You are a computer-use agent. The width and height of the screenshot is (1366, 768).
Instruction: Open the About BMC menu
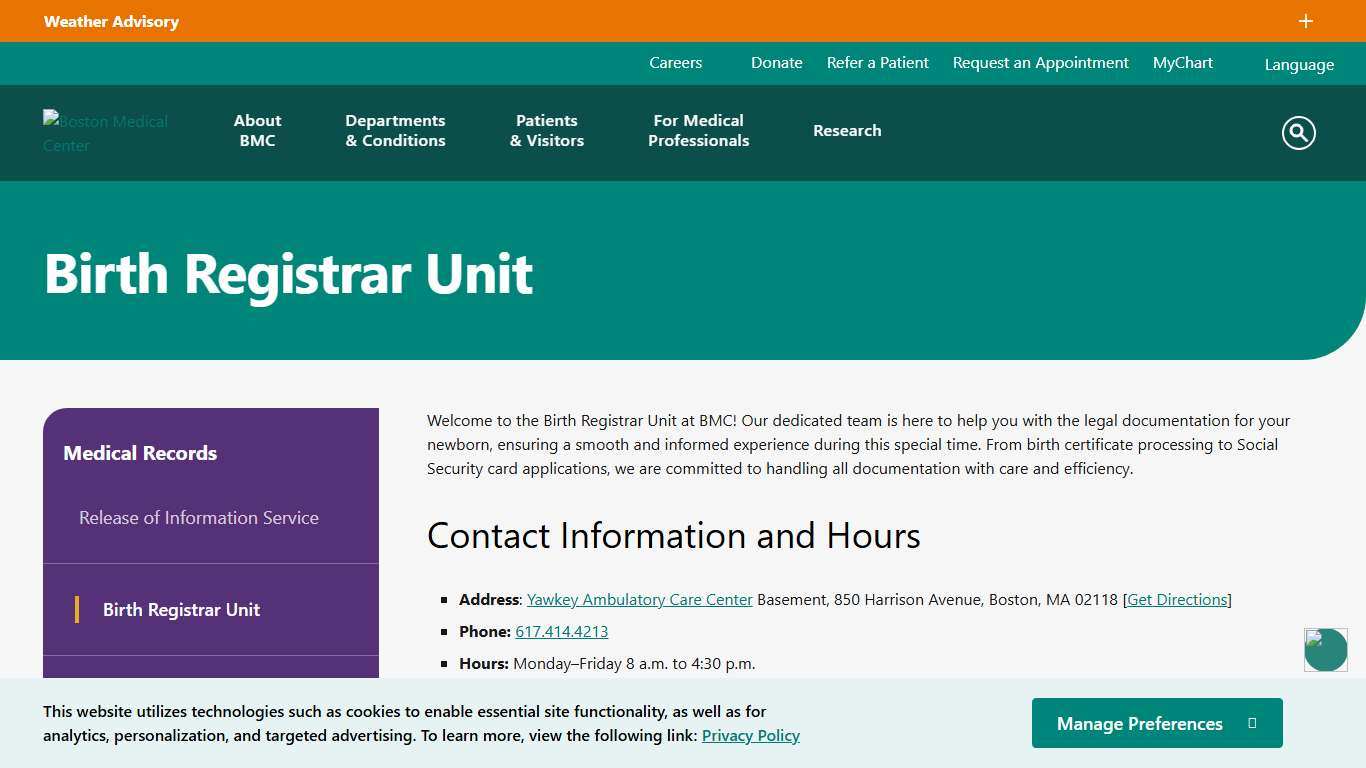point(257,131)
